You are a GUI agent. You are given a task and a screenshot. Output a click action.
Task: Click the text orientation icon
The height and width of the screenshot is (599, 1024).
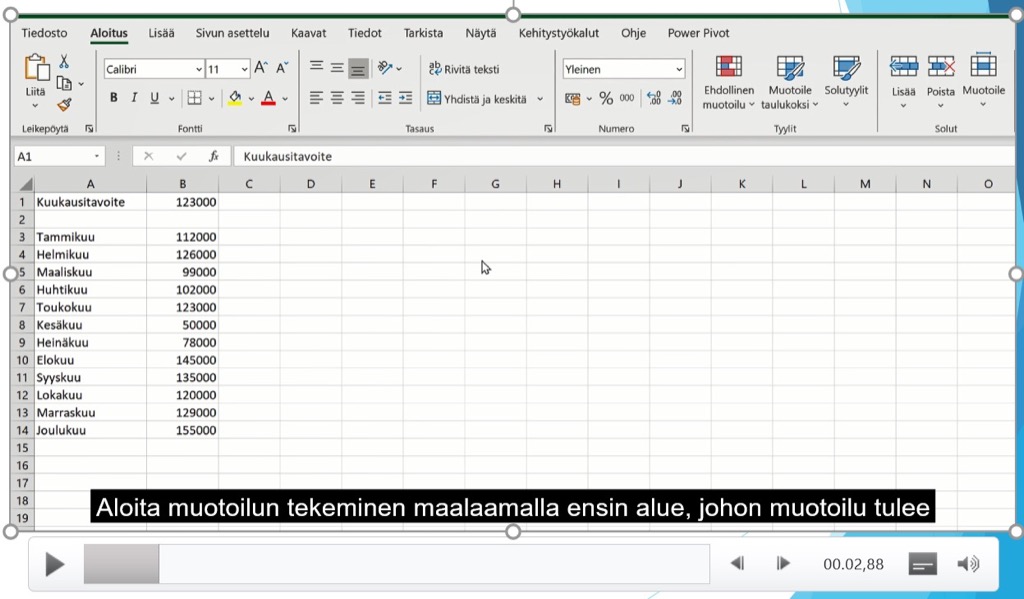tap(385, 68)
